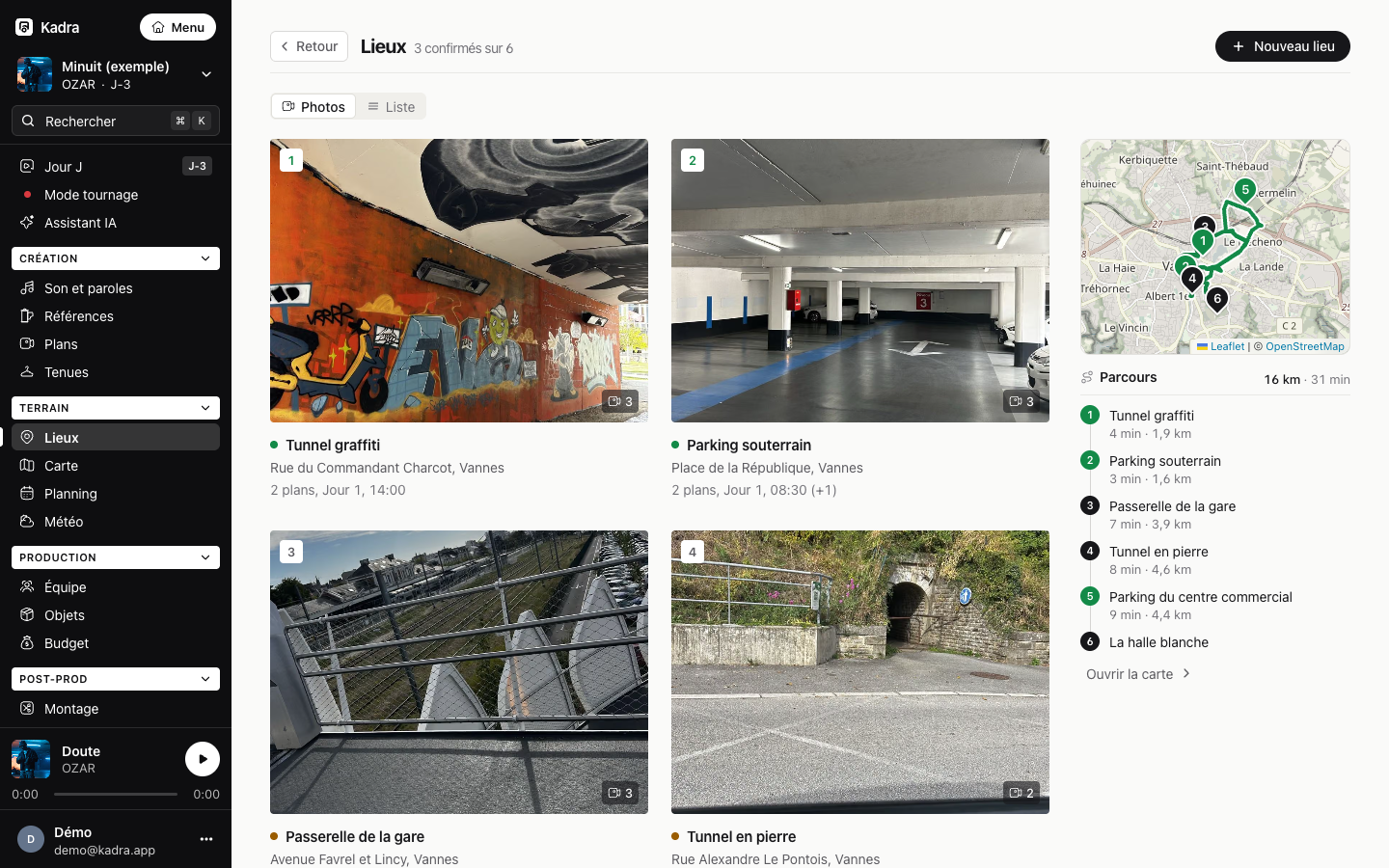The width and height of the screenshot is (1389, 868).
Task: Collapse the PRODUCTION section
Action: tap(116, 557)
